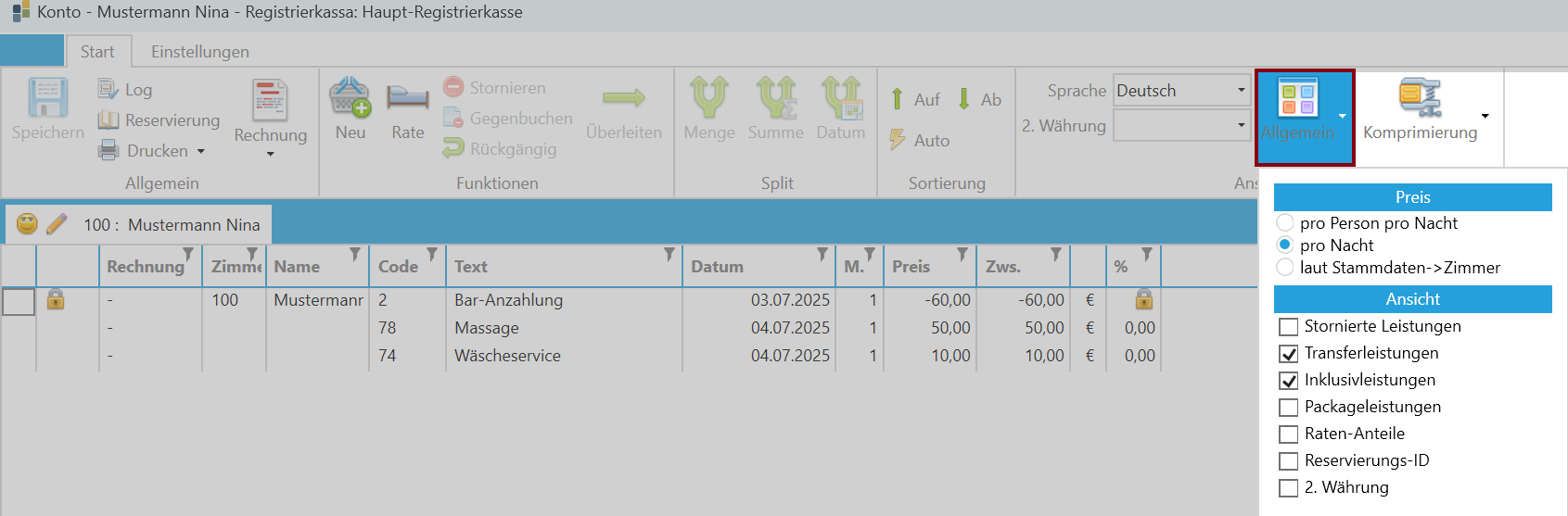
Task: Select the Rate bed icon
Action: 408,96
